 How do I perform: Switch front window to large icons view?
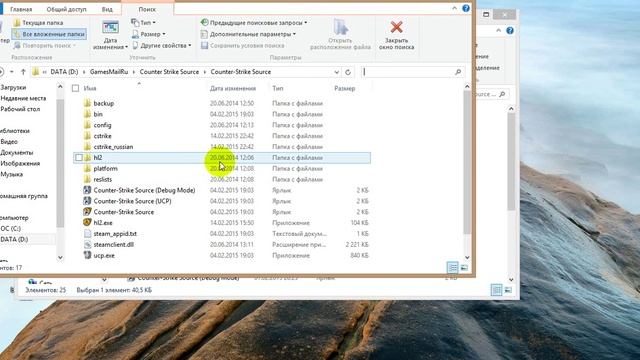tap(464, 268)
